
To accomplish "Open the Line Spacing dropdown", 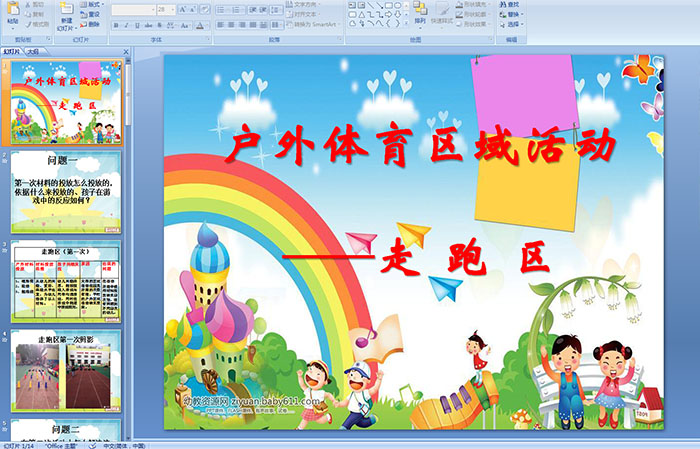I will point(276,10).
